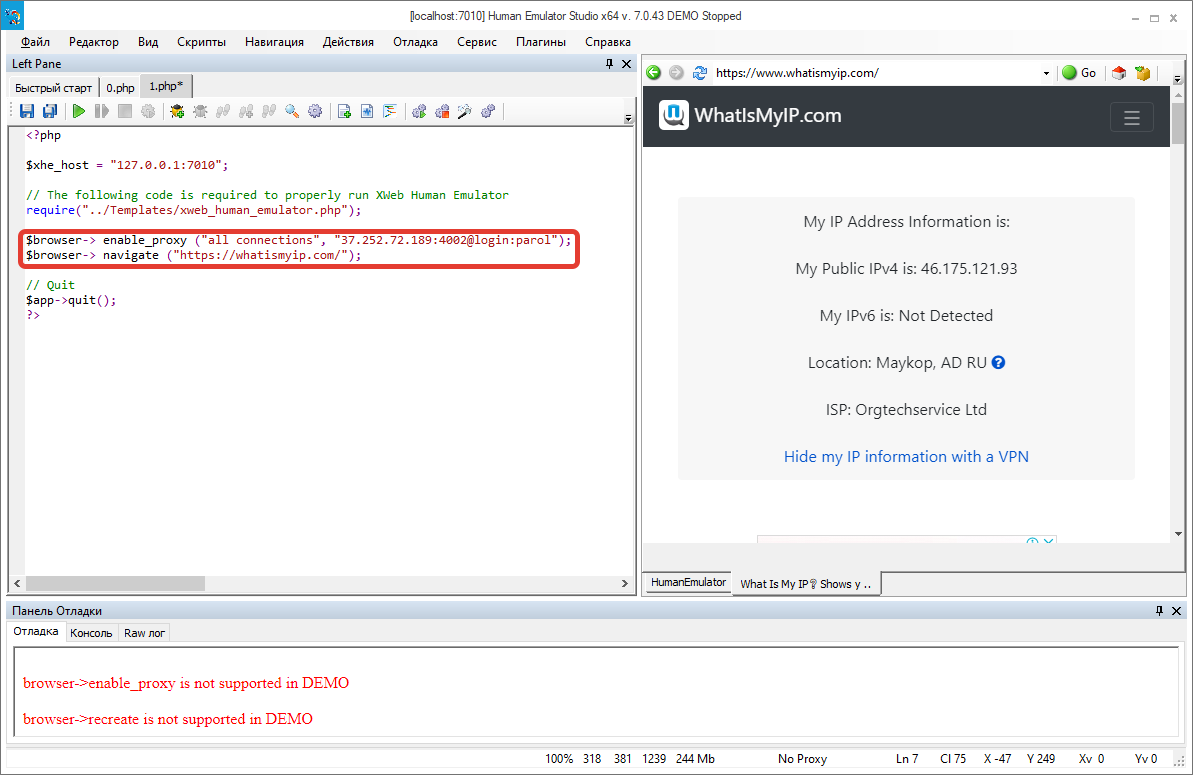The image size is (1193, 775).
Task: Open the WhatIsMyIP hamburger menu
Action: [x=1131, y=118]
